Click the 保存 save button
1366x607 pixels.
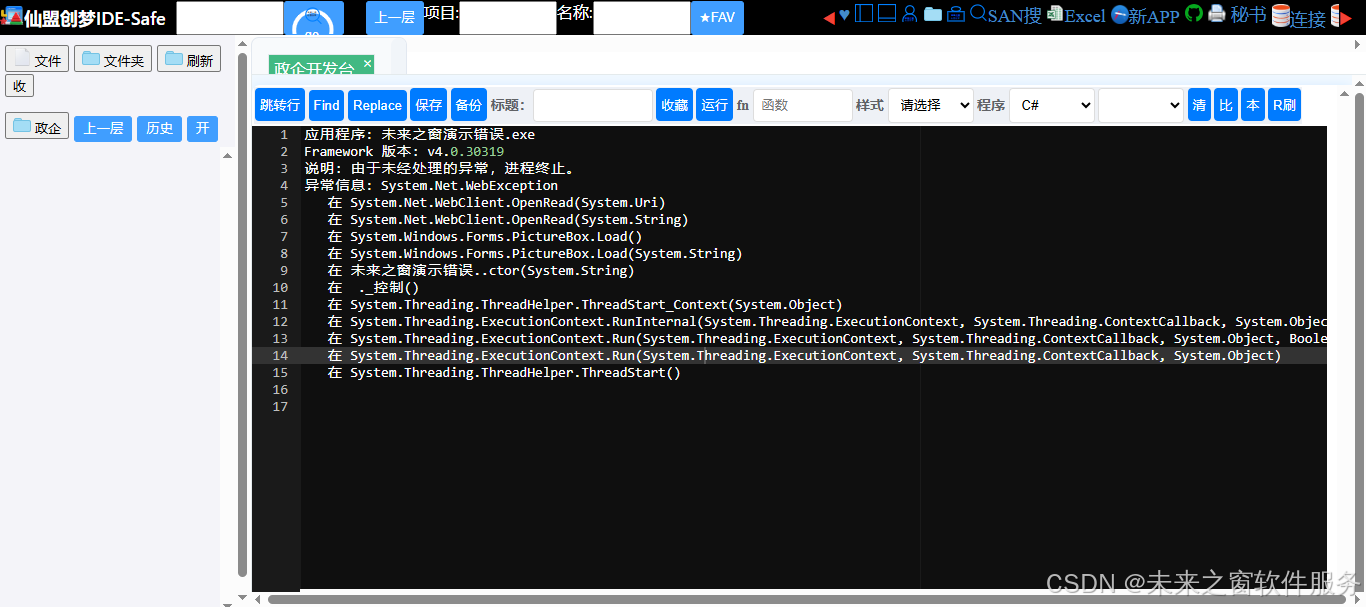coord(428,105)
